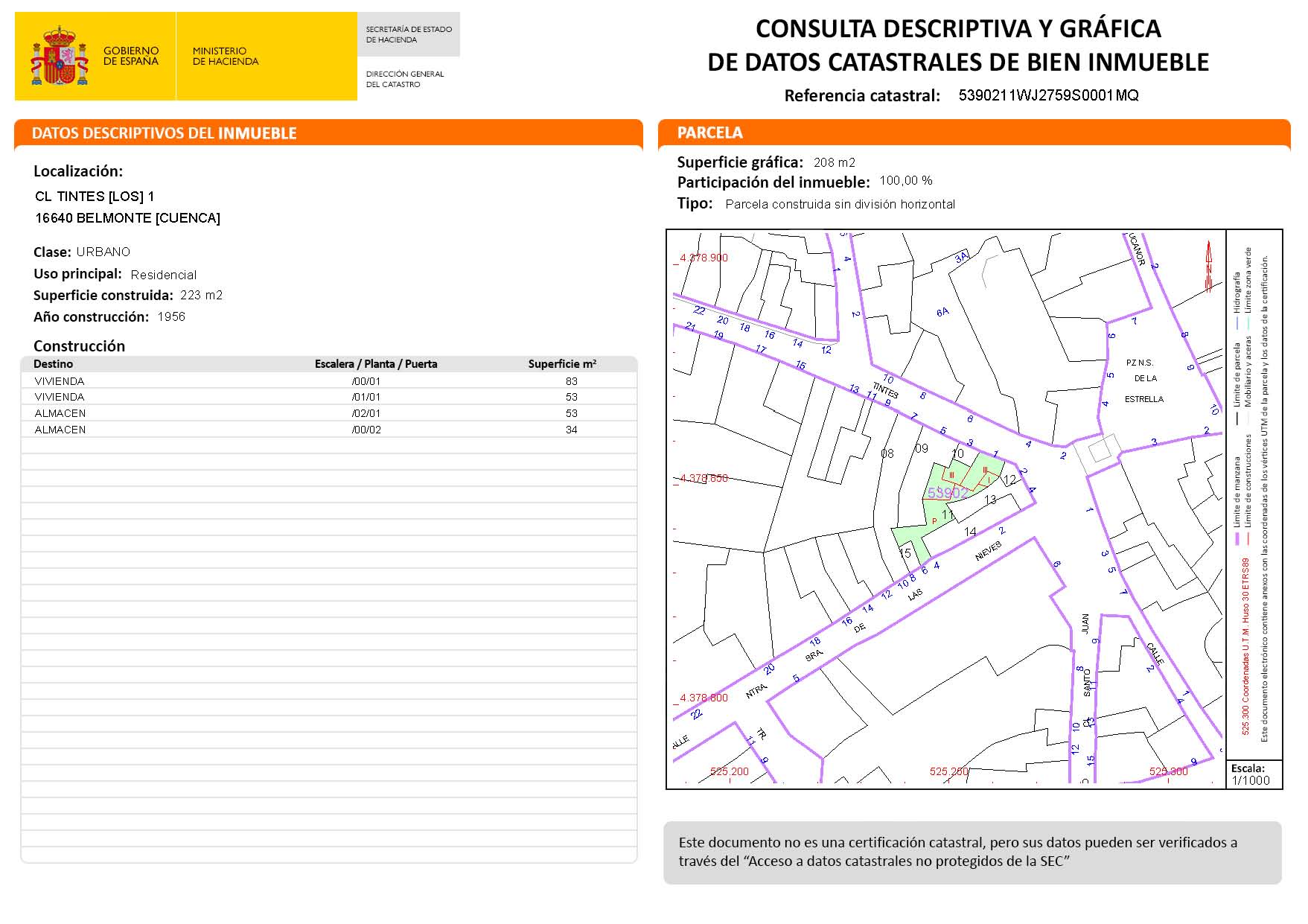Click the PZ N.S. DE LA ESTRELLA label

coord(1143,381)
